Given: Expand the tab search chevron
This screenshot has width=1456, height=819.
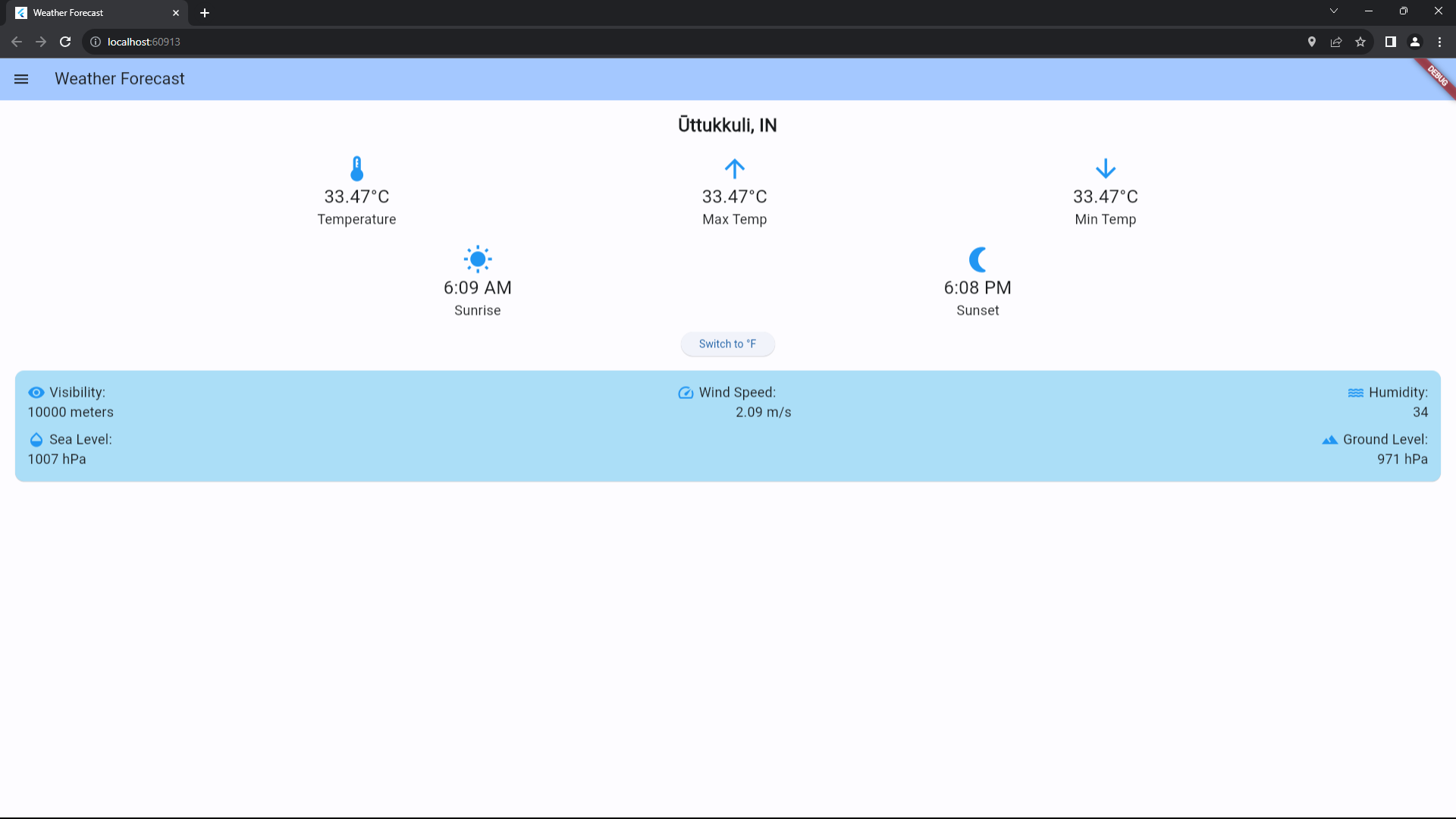Looking at the screenshot, I should tap(1334, 11).
